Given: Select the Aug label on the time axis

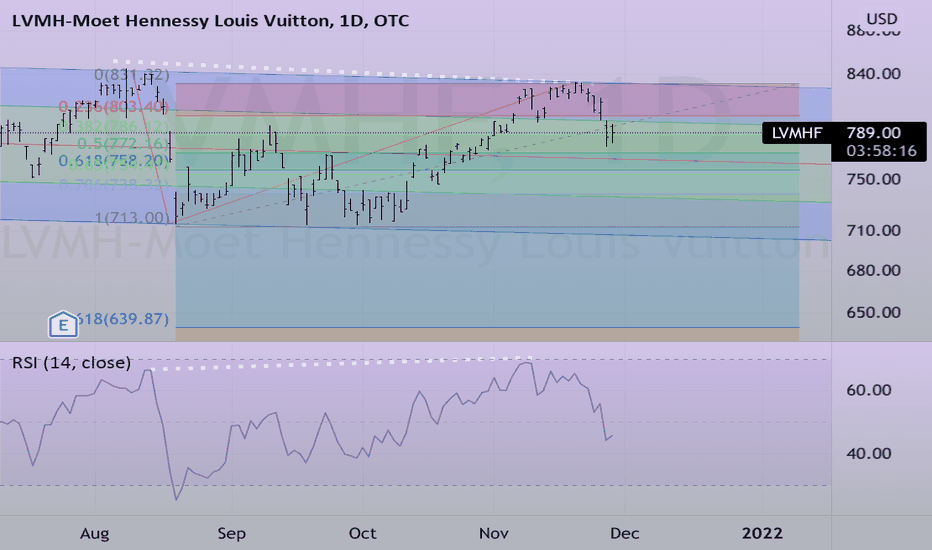Looking at the screenshot, I should 95,533.
